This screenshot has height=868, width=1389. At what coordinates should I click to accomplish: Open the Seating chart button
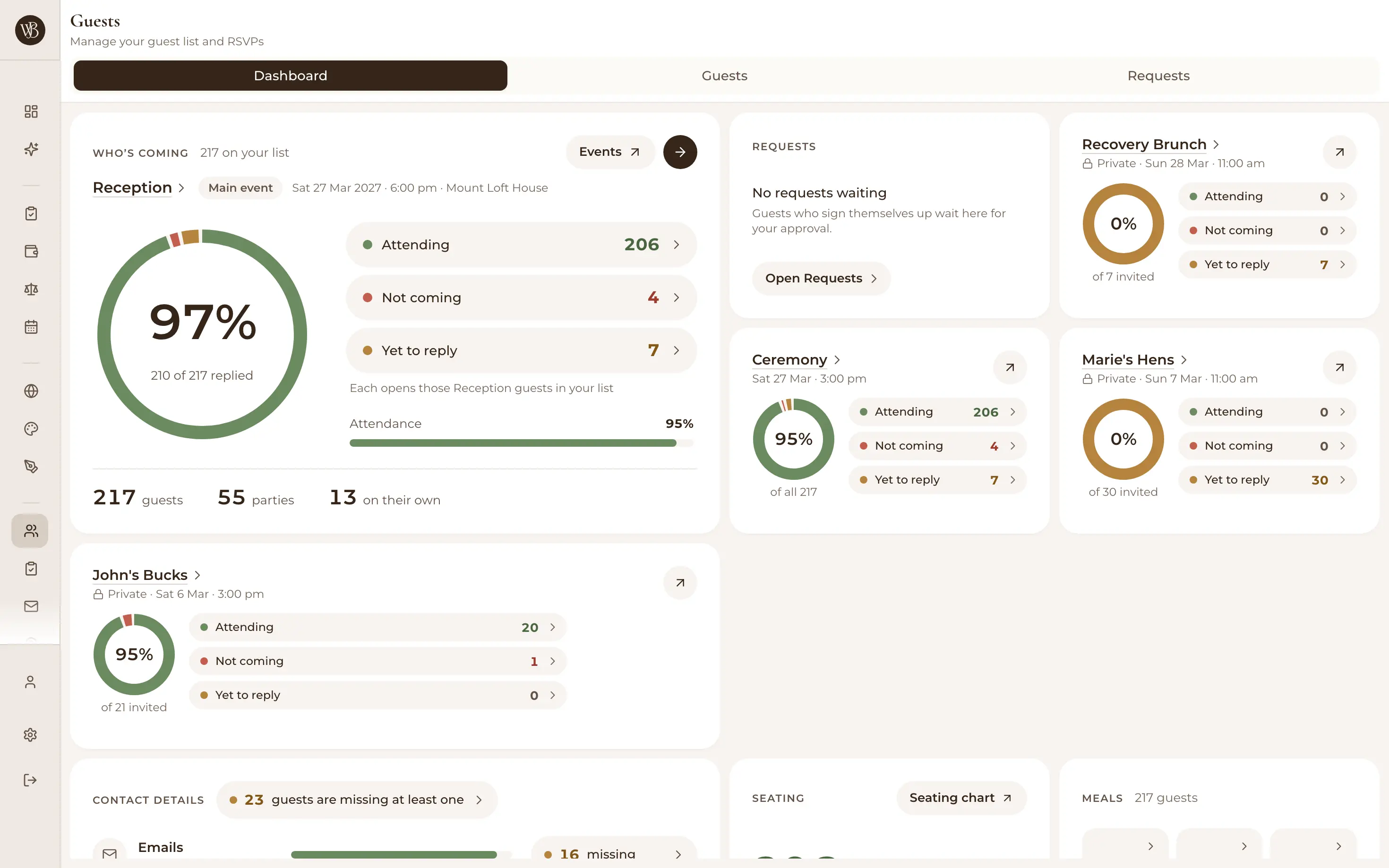click(x=961, y=798)
